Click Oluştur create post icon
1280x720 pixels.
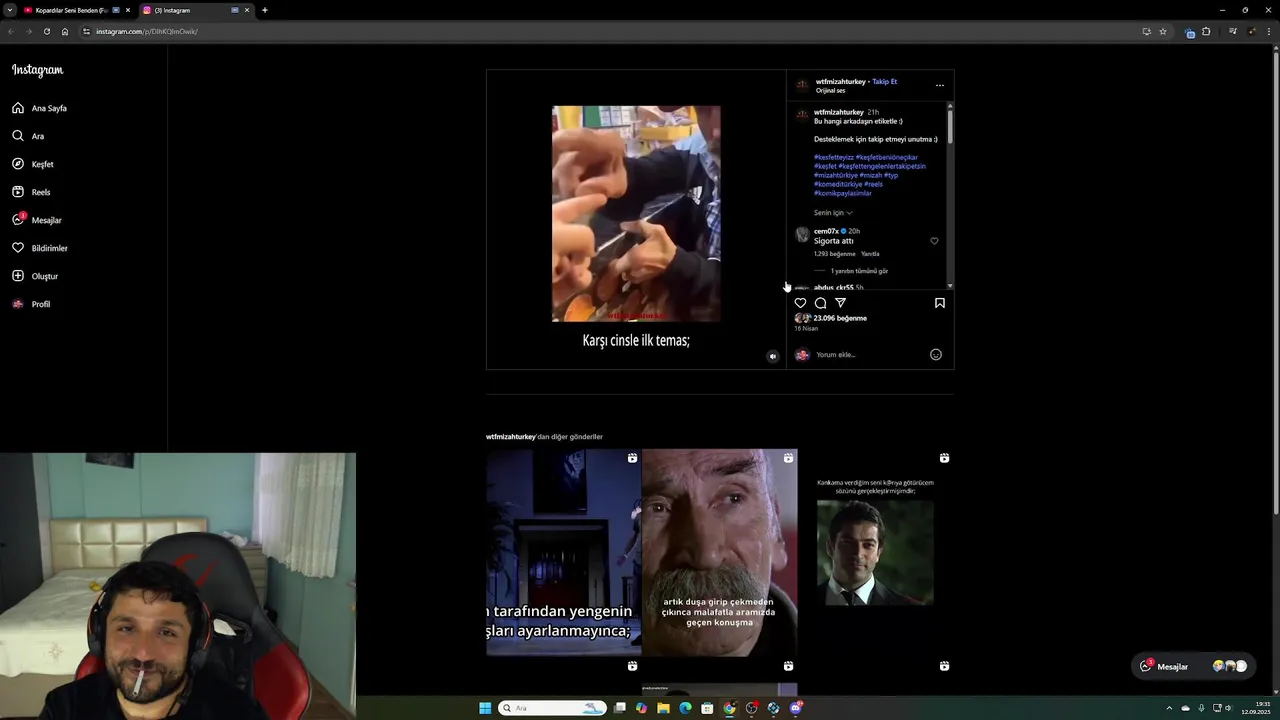click(x=18, y=276)
